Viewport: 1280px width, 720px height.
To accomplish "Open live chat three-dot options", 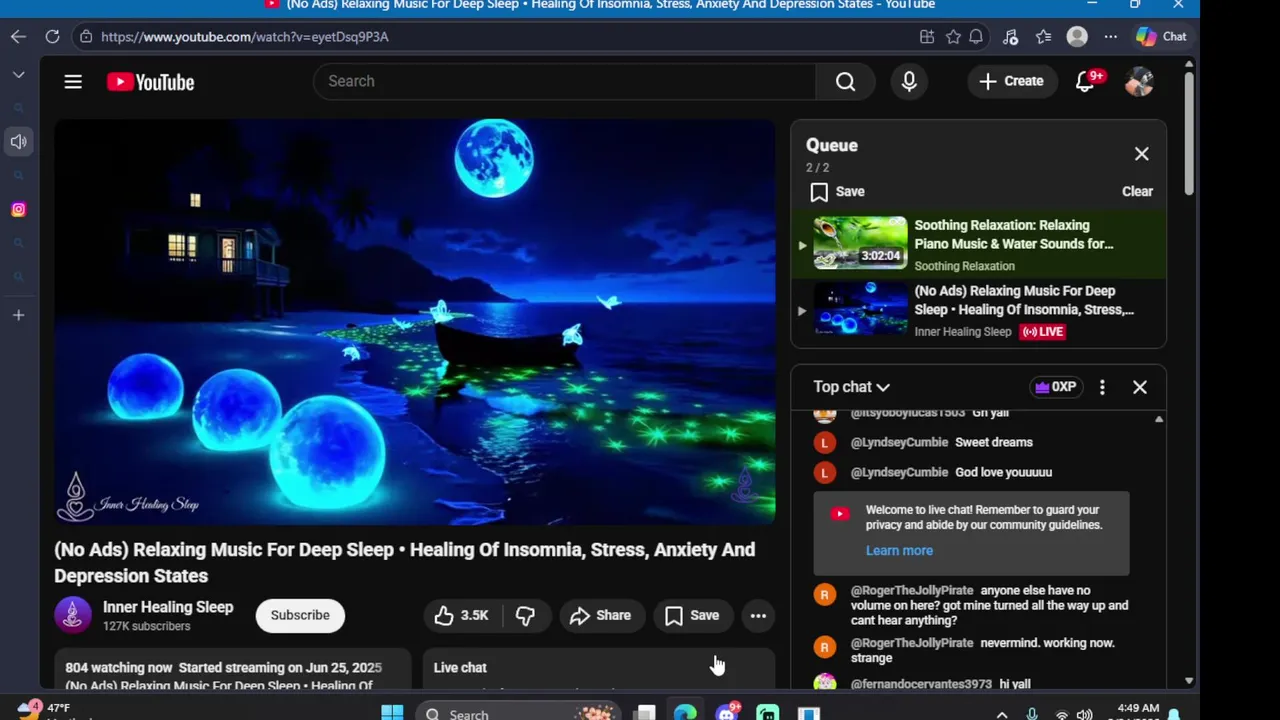I will coord(1102,387).
